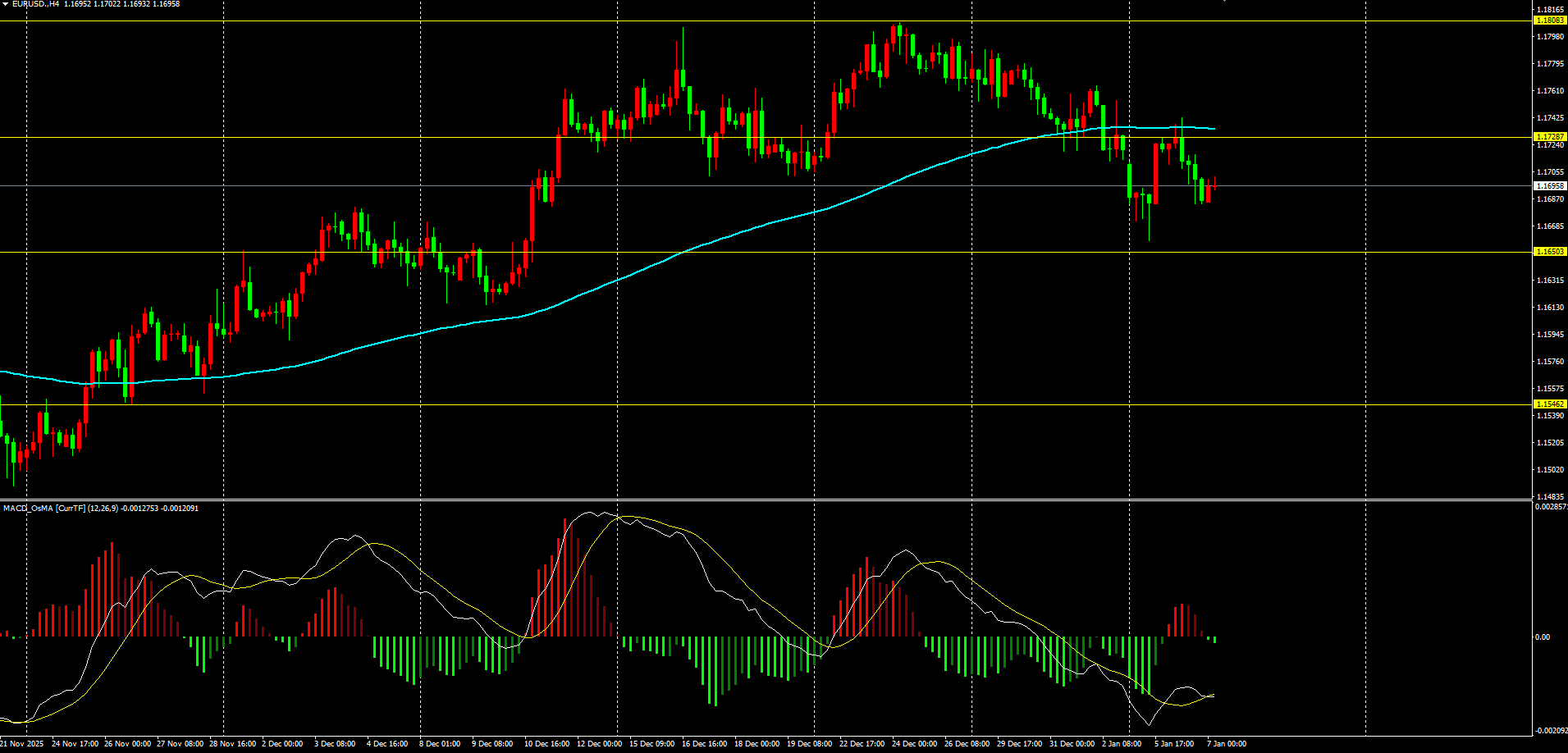Click the 1.15020 value on price scale
The height and width of the screenshot is (753, 1568).
1549,470
